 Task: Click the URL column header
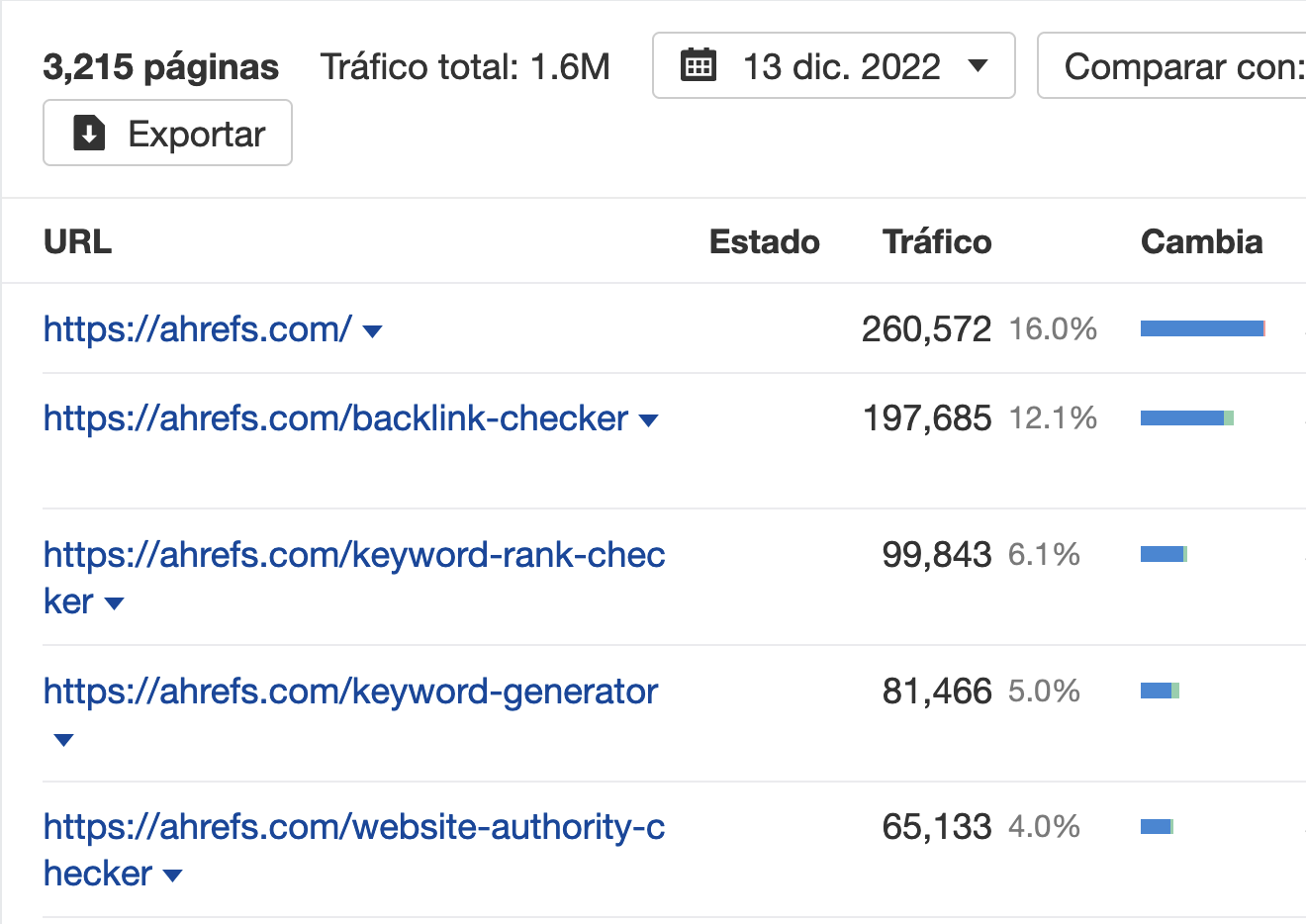coord(77,242)
